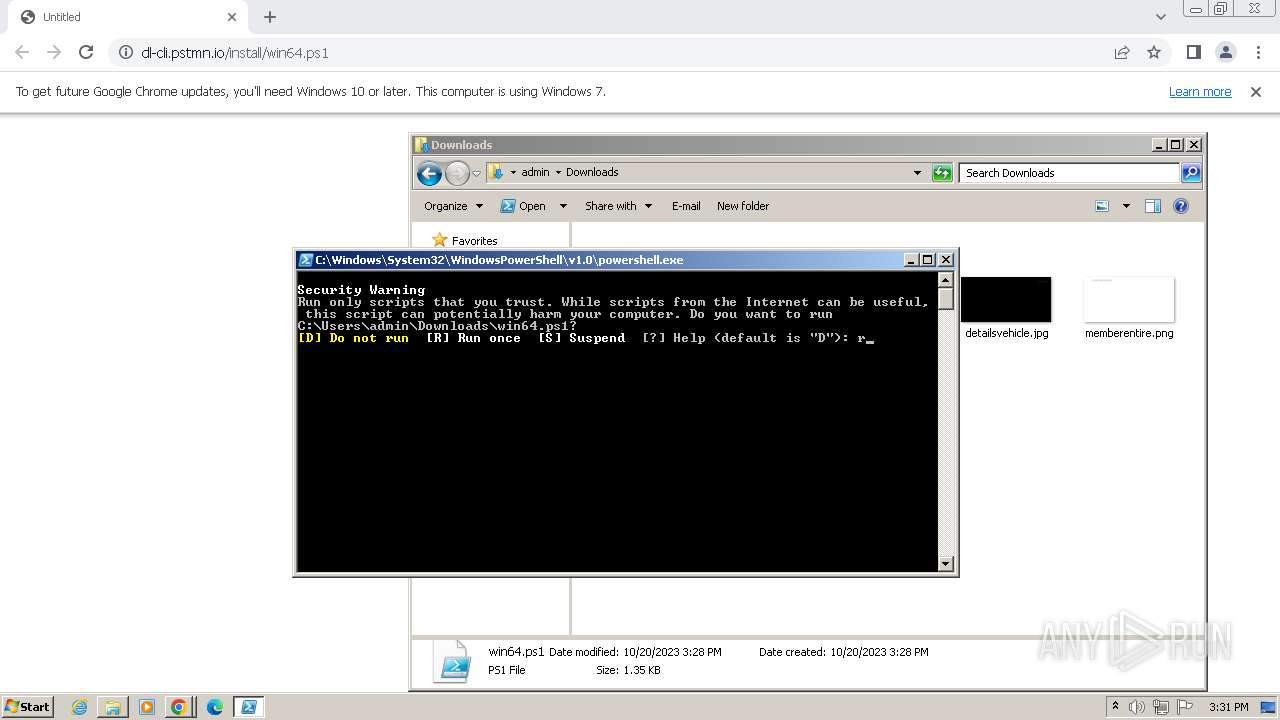Click Open in Explorer toolbar
Viewport: 1280px width, 720px height.
(x=523, y=206)
